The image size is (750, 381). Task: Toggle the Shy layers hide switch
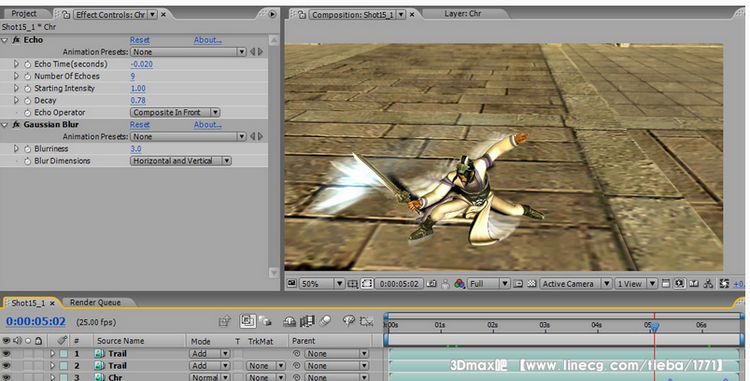pos(289,321)
